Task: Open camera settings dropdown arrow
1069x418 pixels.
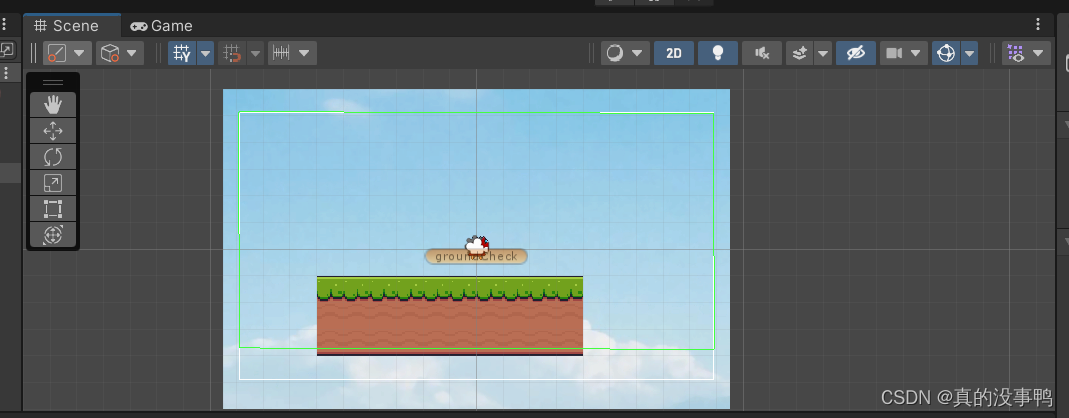Action: pyautogui.click(x=916, y=53)
